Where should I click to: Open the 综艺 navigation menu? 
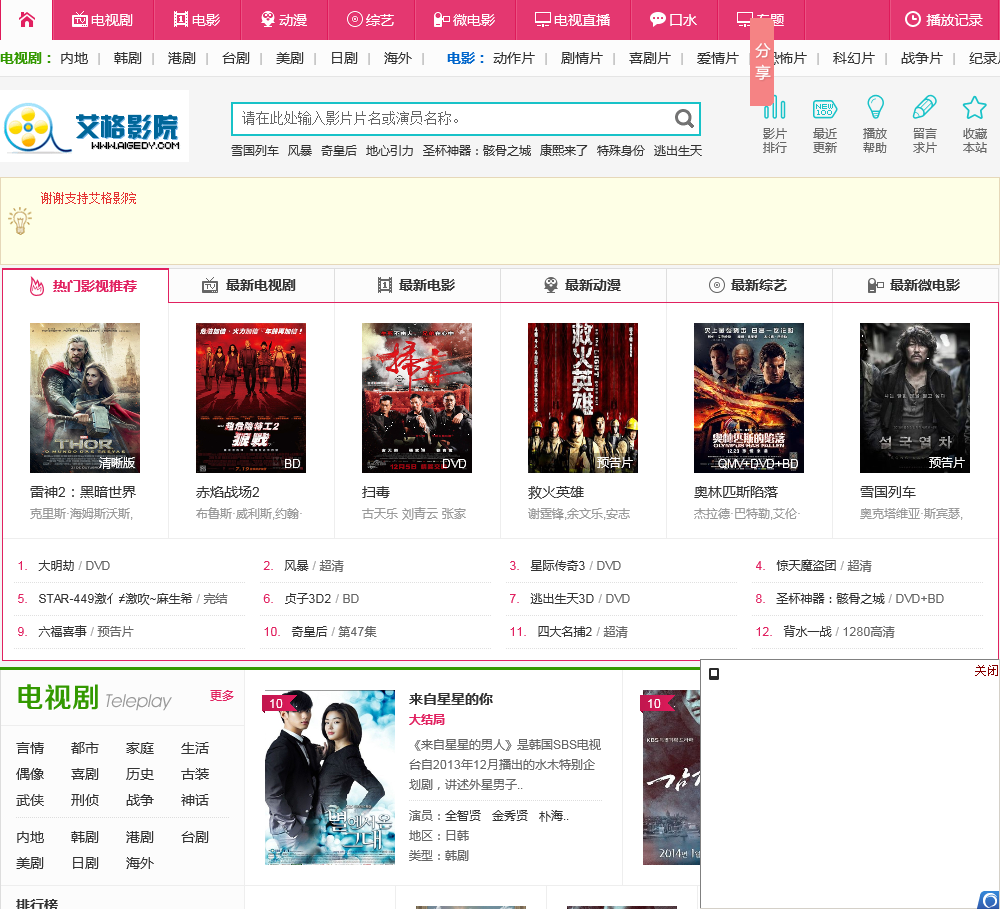pos(371,20)
